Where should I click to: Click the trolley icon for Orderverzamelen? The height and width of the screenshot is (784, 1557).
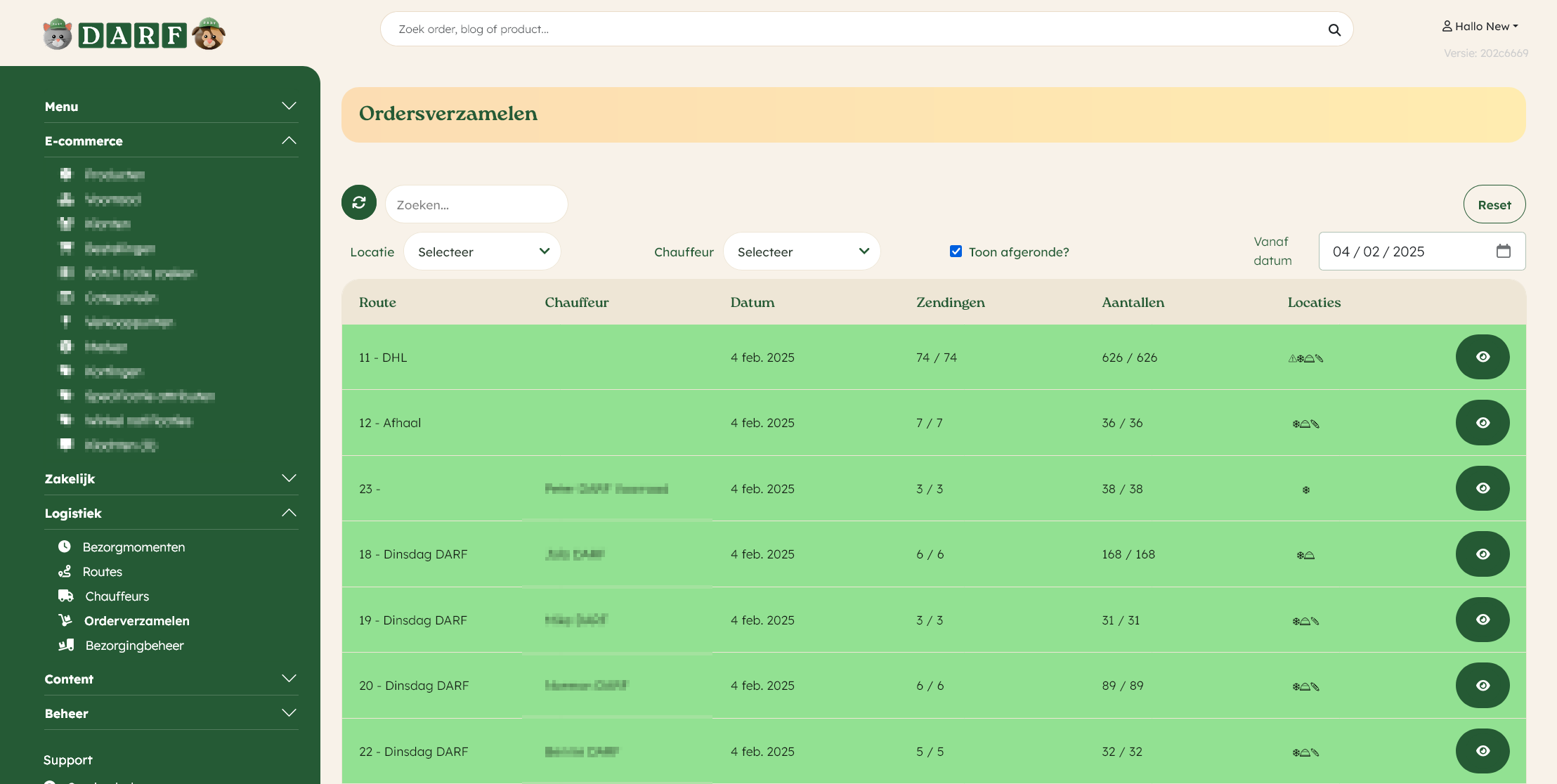click(x=65, y=620)
